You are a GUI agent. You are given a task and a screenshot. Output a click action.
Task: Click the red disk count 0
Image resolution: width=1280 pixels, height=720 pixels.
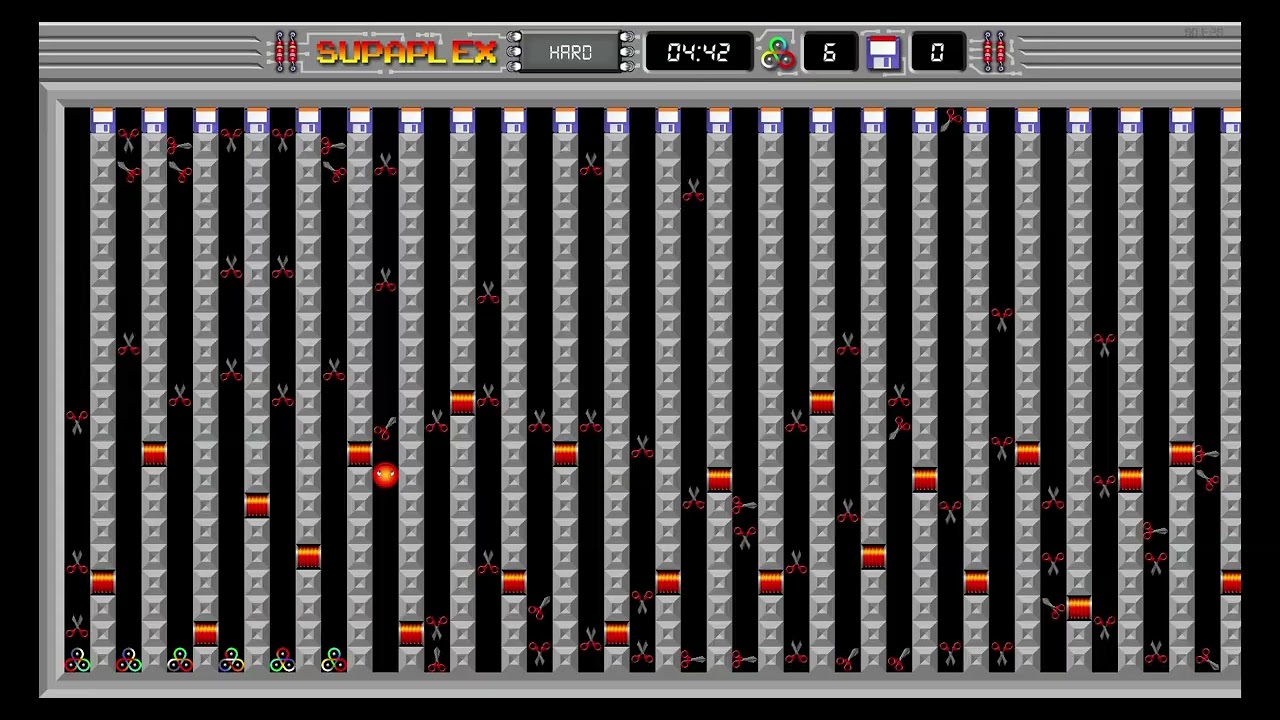coord(937,52)
